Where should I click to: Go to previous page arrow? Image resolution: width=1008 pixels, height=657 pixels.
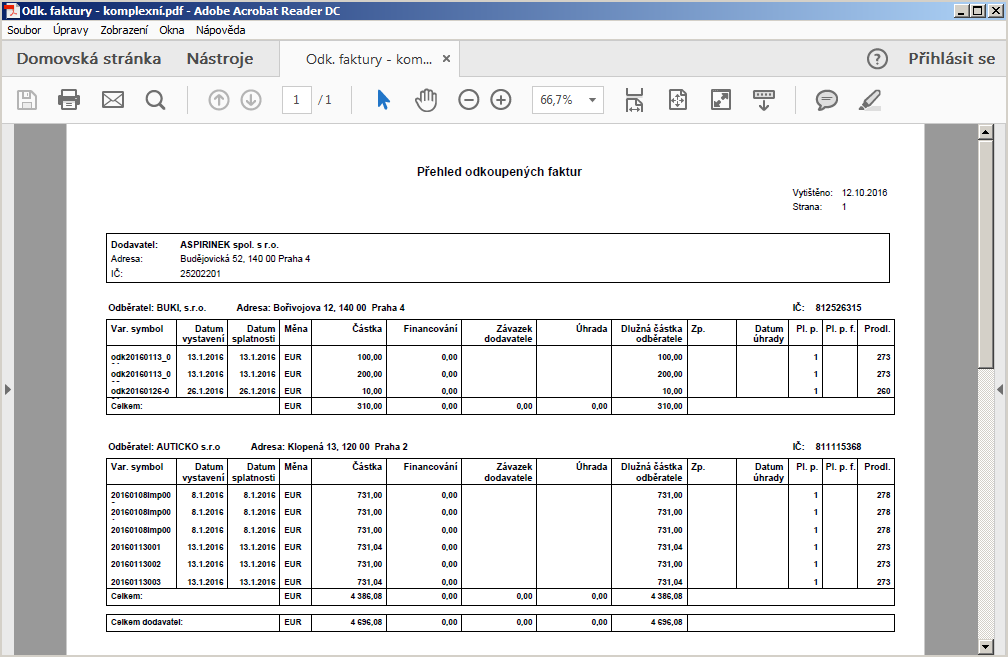pyautogui.click(x=219, y=100)
